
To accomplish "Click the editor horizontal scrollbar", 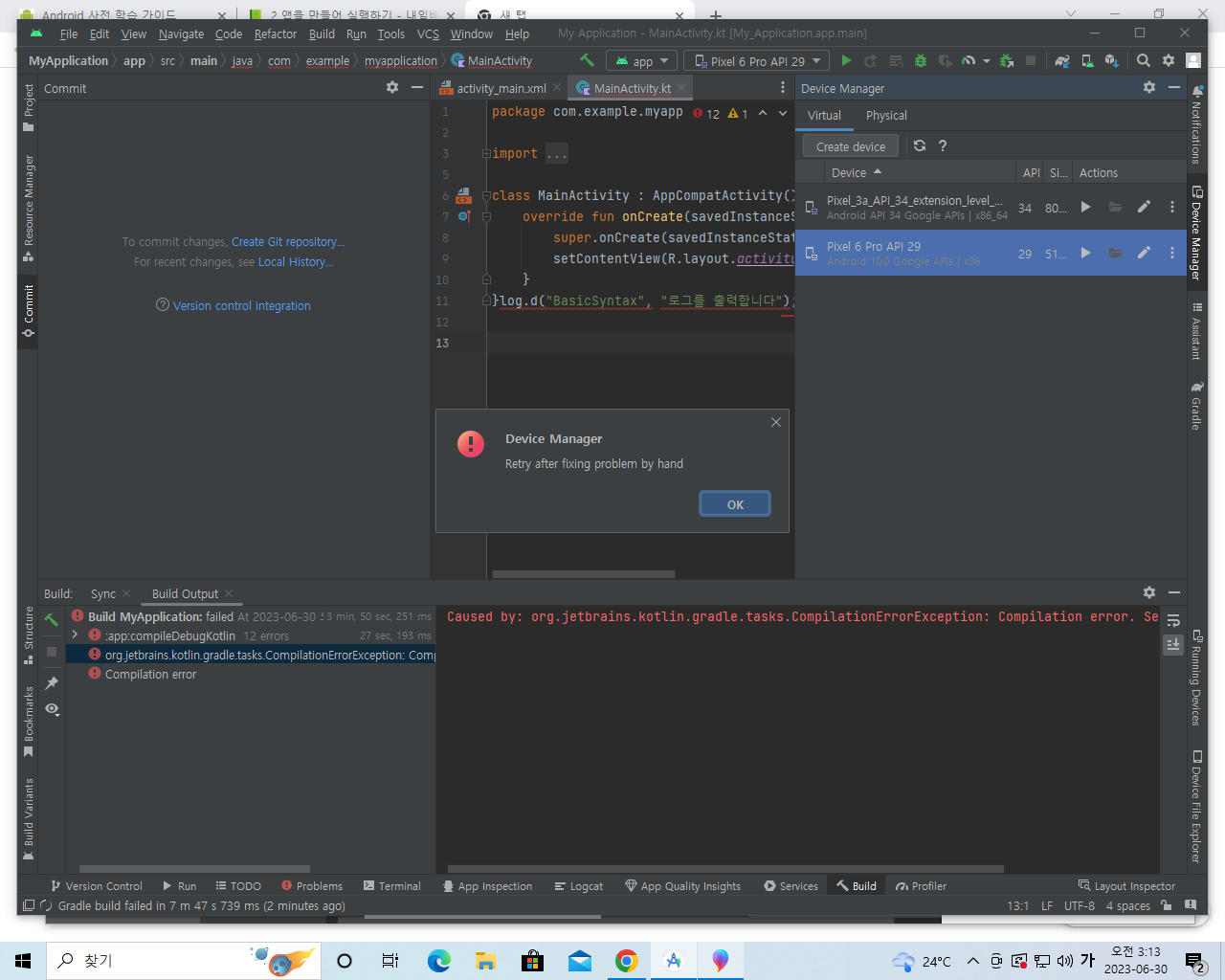I will 584,574.
